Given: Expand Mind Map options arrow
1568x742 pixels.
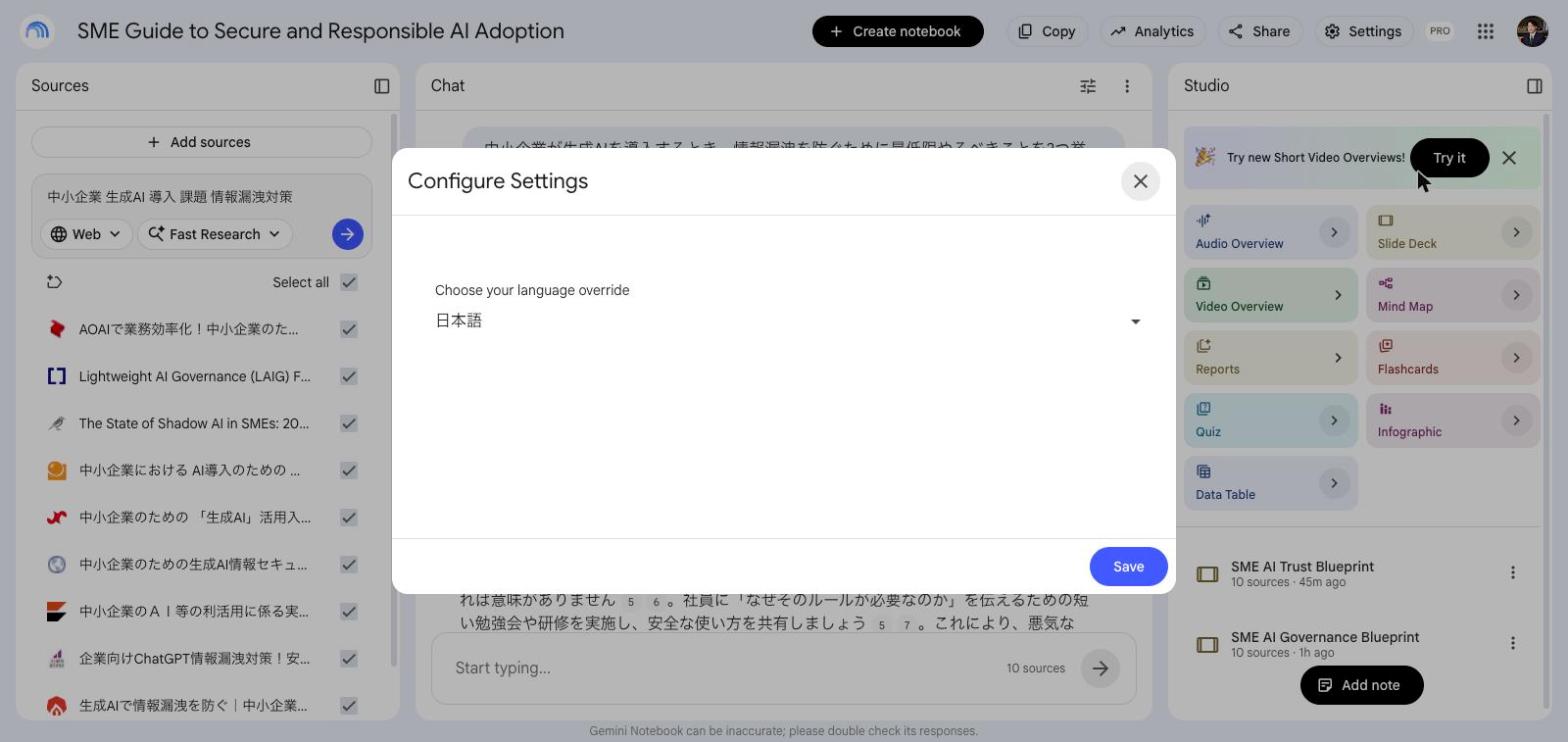Looking at the screenshot, I should pyautogui.click(x=1516, y=295).
